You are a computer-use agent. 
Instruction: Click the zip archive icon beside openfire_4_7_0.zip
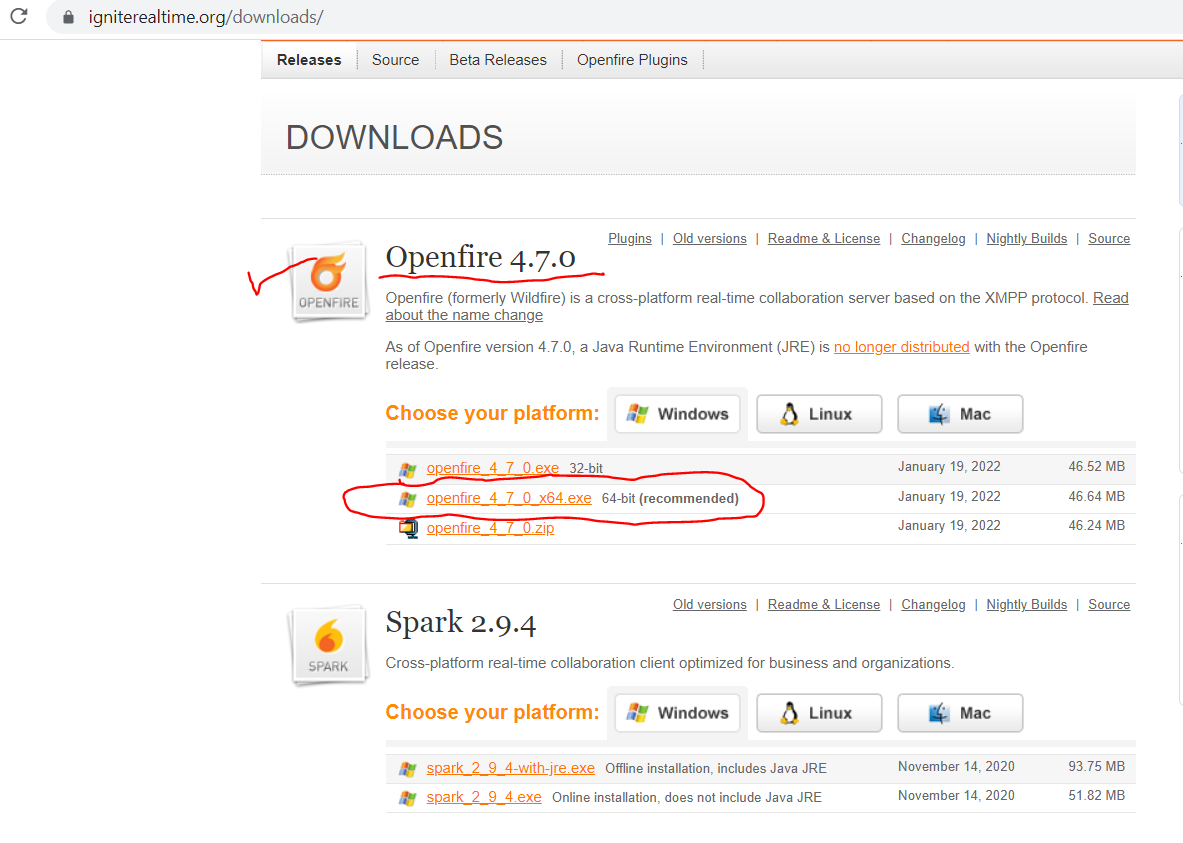[408, 528]
